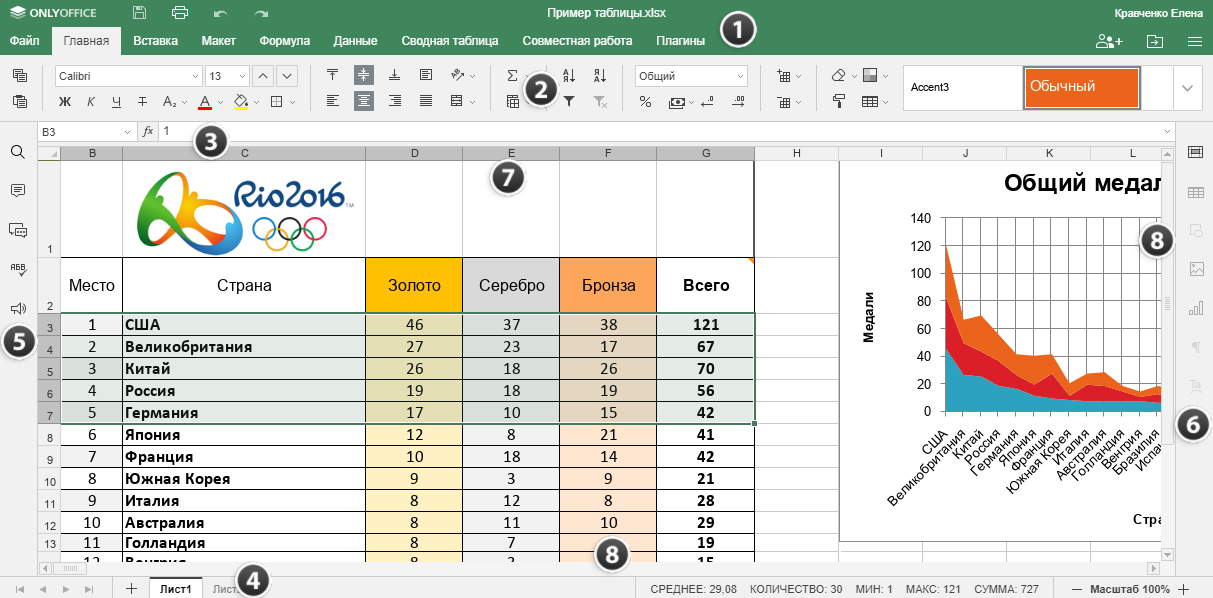The height and width of the screenshot is (598, 1213).
Task: Open chart settings in the right sidebar
Action: [1195, 309]
